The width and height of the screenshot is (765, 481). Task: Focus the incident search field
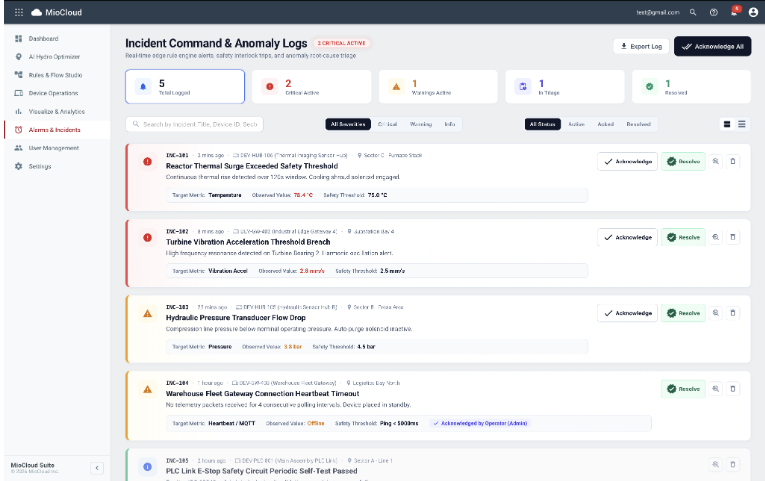point(195,124)
